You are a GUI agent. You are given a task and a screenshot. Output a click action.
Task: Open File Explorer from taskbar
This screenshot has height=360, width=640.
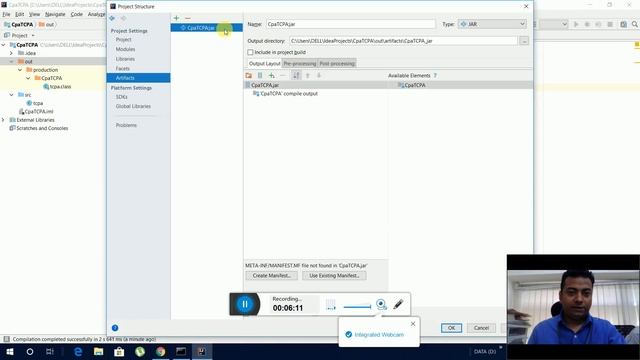pos(98,351)
